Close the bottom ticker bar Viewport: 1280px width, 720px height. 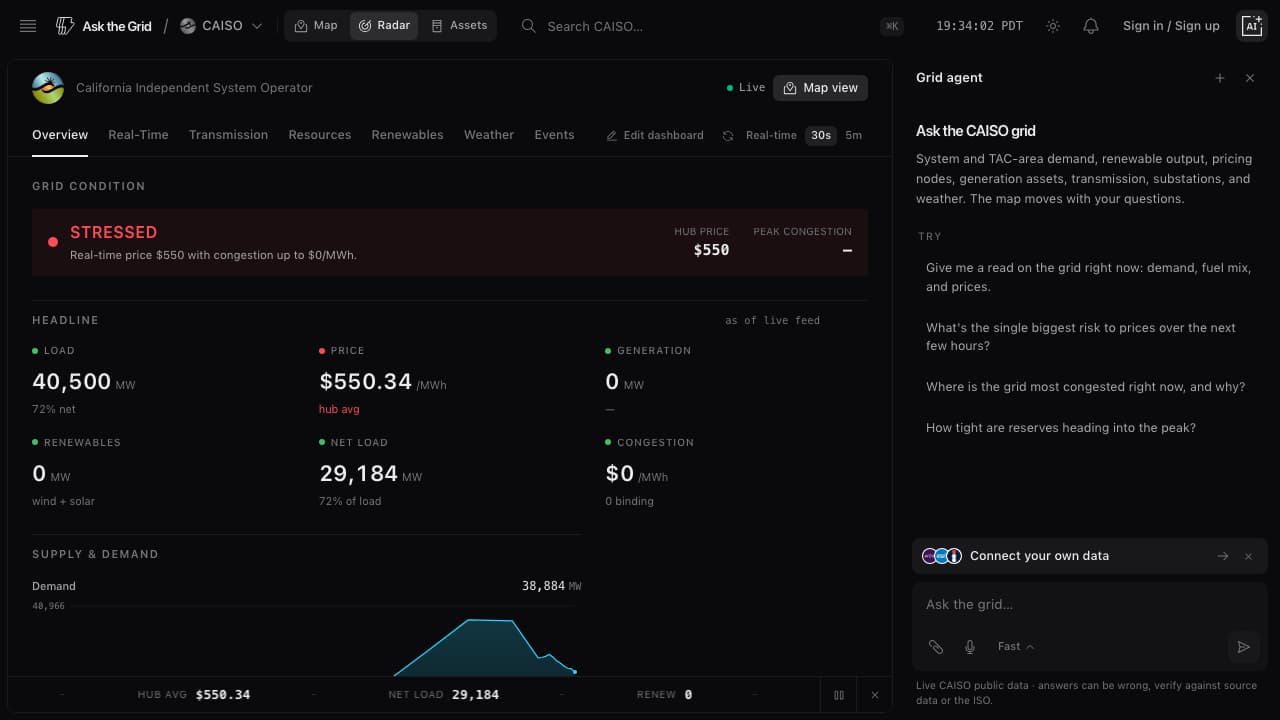tap(875, 695)
